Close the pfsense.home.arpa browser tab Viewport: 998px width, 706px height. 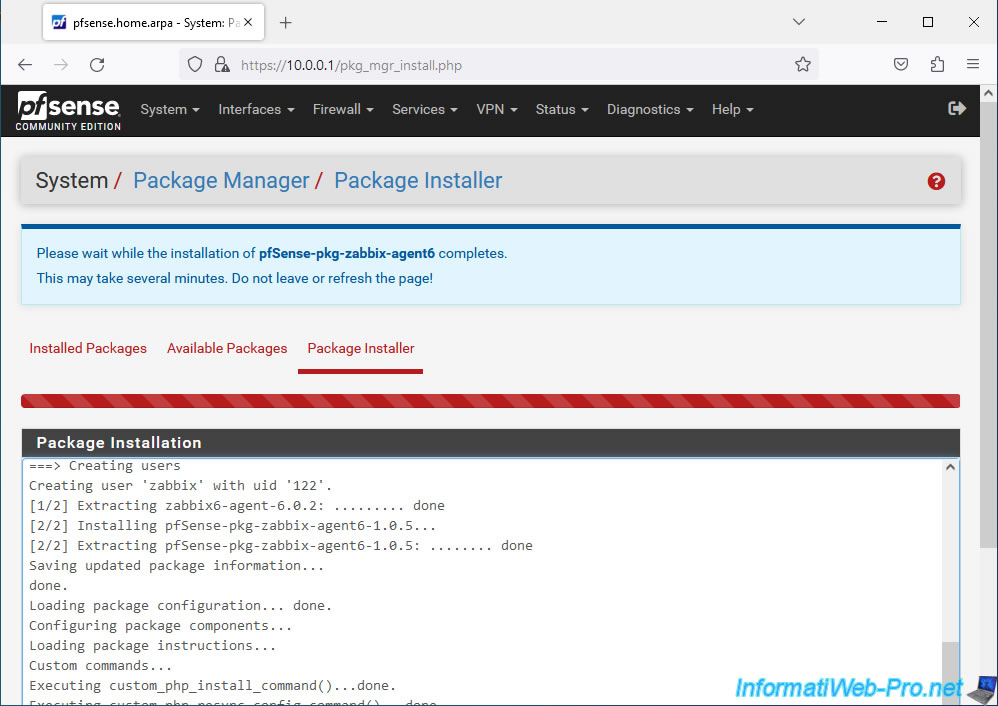point(248,22)
